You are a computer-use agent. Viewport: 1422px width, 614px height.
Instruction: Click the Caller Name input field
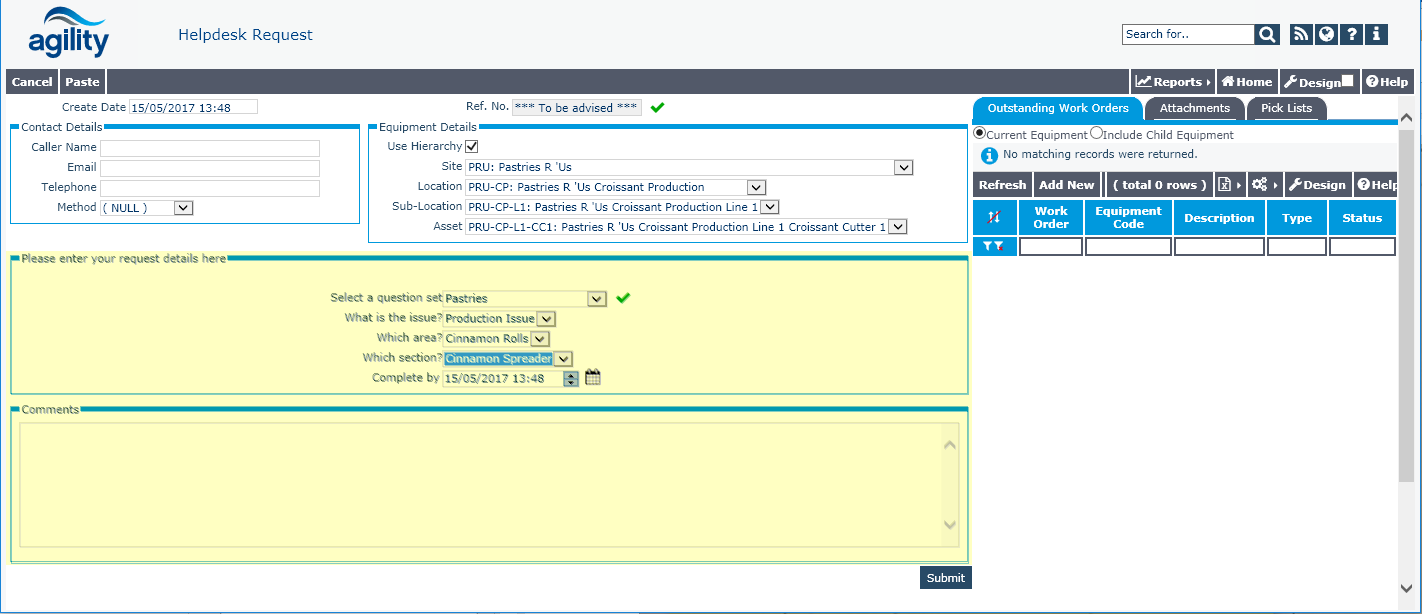[209, 148]
